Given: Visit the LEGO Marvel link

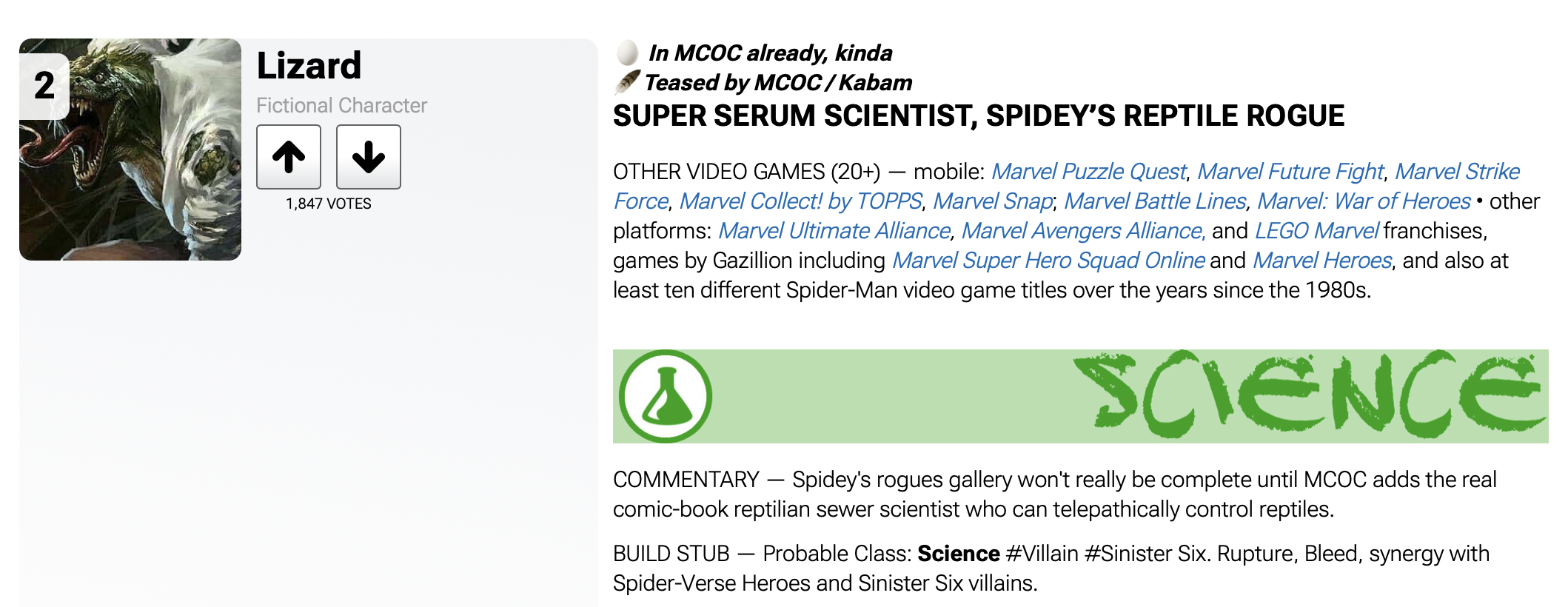Looking at the screenshot, I should click(x=1316, y=231).
